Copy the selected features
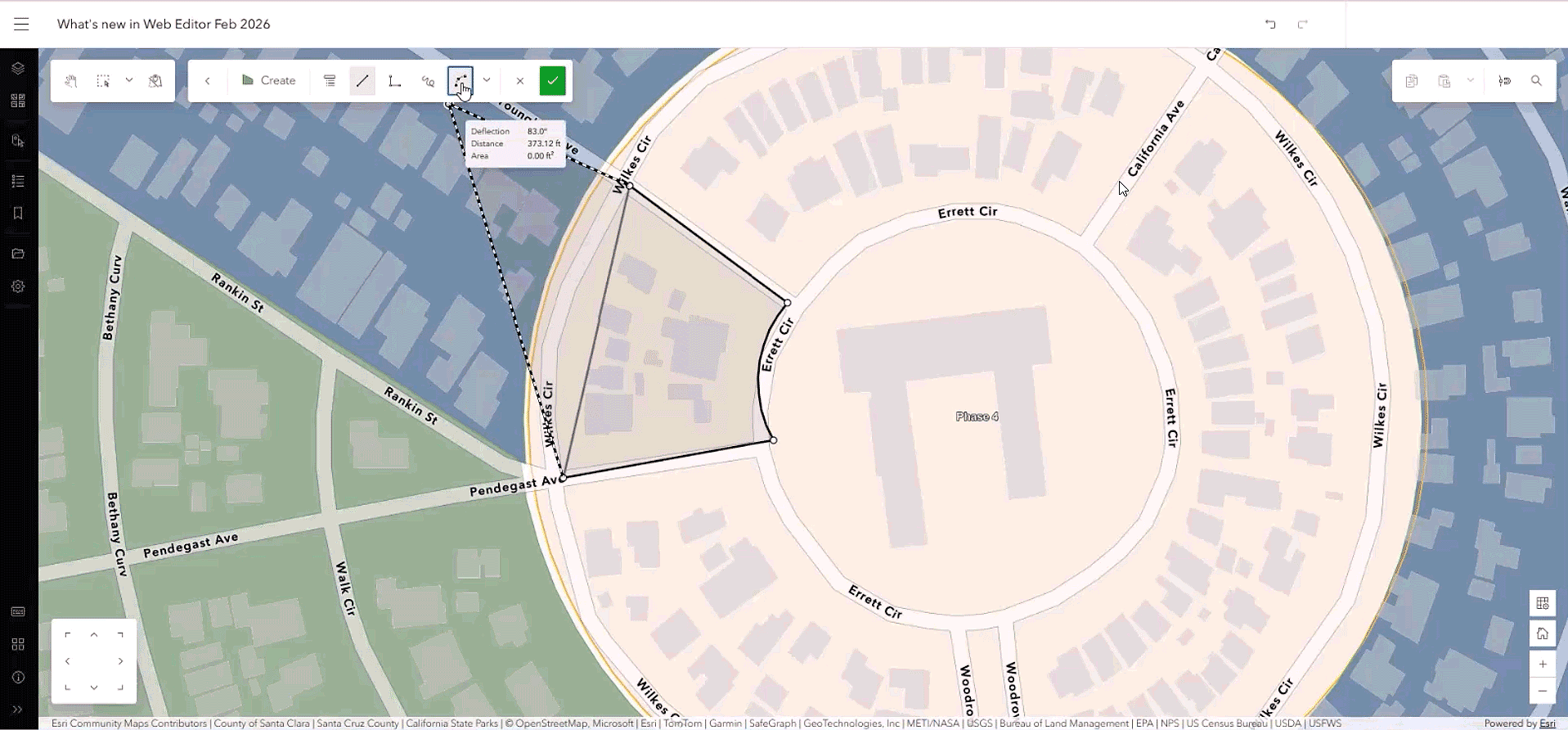This screenshot has height=730, width=1568. tap(1412, 81)
